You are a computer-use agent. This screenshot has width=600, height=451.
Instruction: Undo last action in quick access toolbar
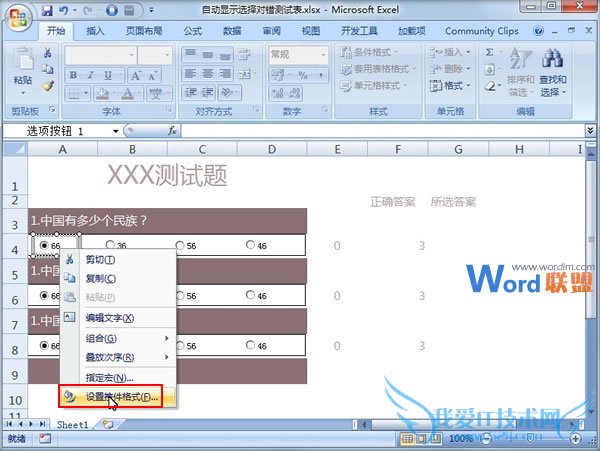coord(64,10)
